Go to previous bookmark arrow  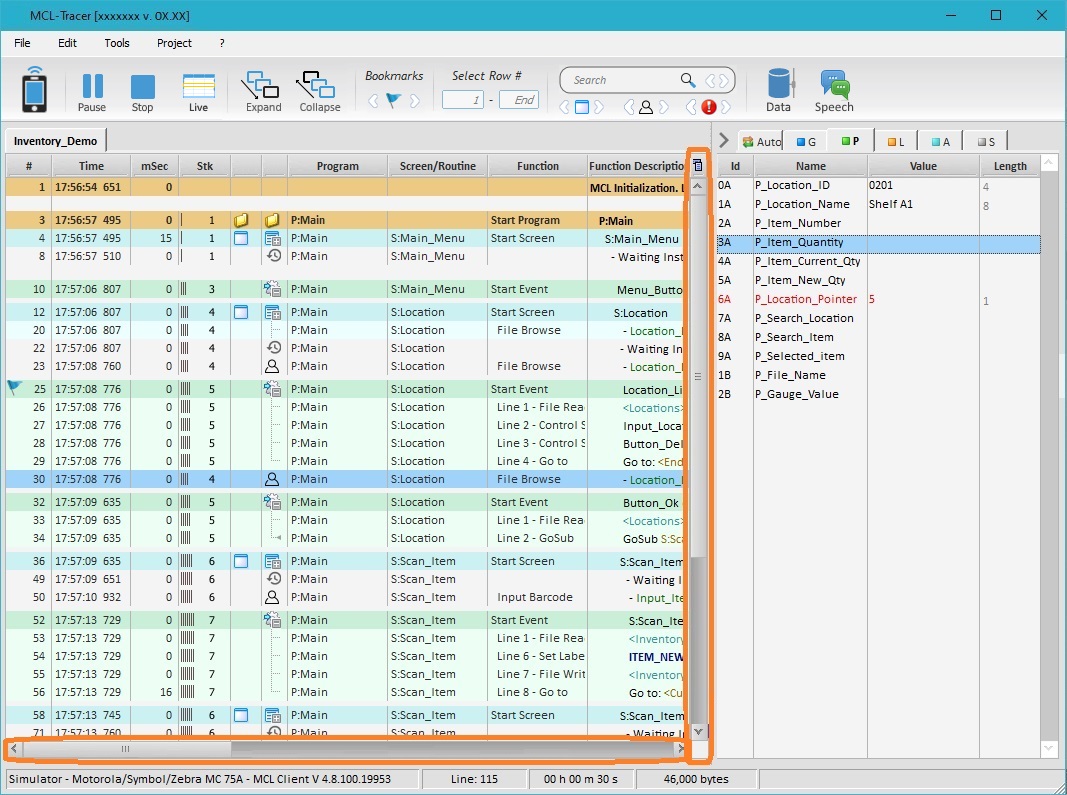(374, 100)
